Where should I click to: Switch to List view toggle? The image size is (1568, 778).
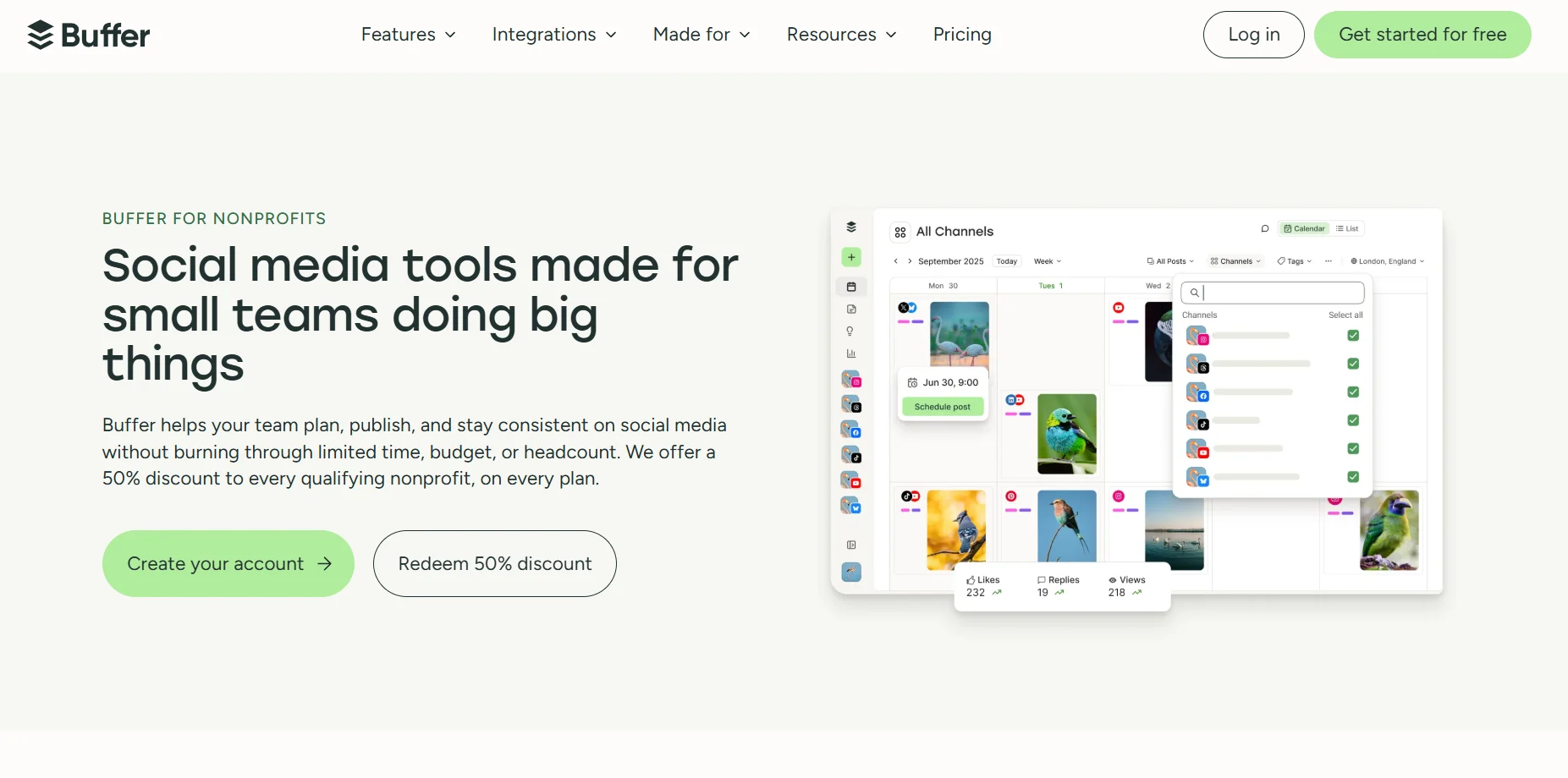point(1347,228)
